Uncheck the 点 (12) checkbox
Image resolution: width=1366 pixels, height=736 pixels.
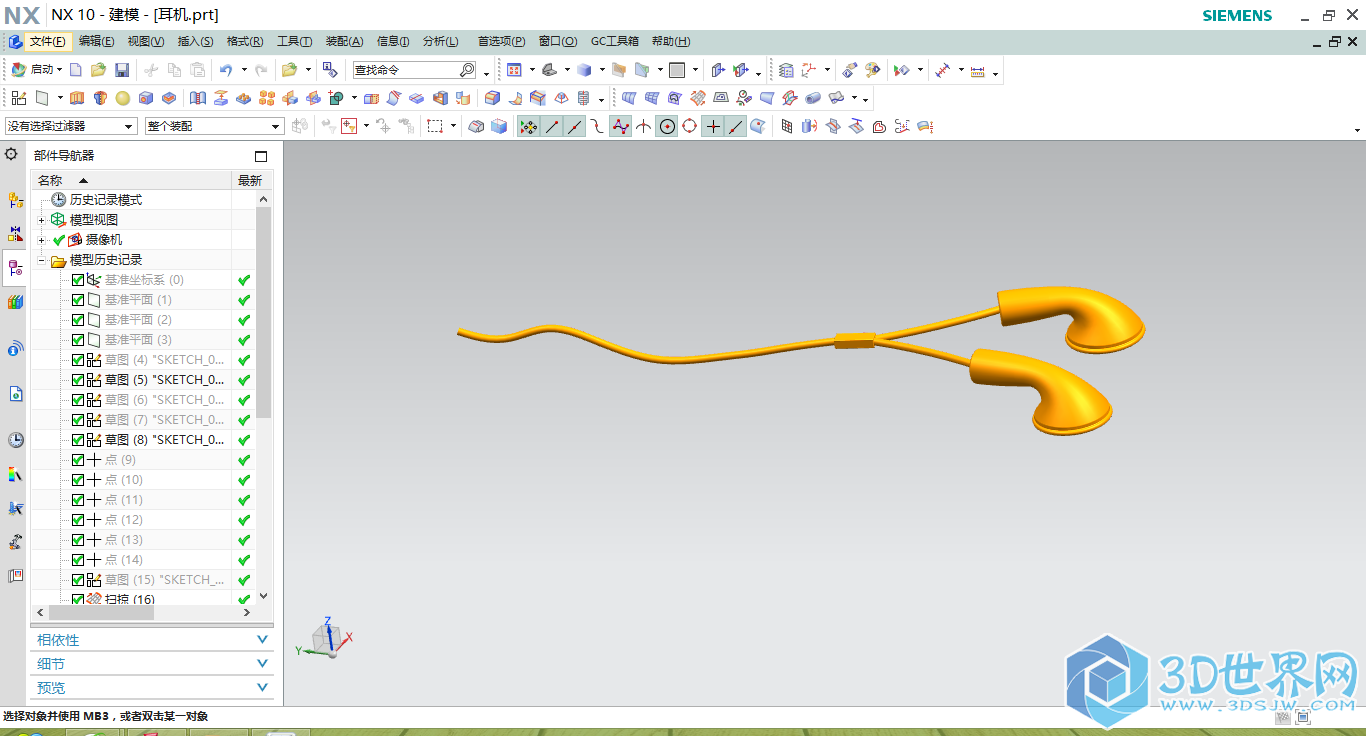coord(78,520)
